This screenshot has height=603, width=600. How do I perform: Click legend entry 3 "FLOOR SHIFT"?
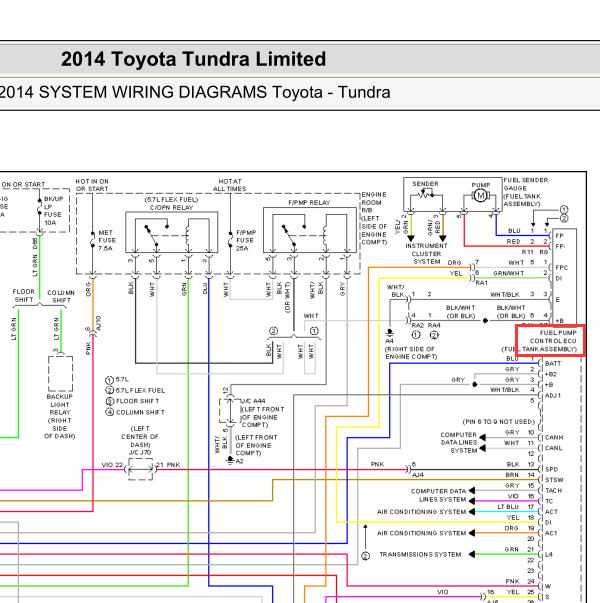pyautogui.click(x=132, y=401)
